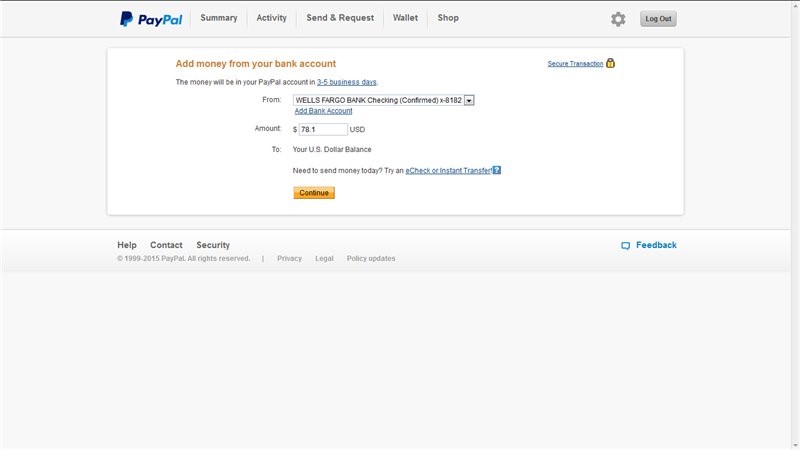Click the Feedback speech bubble icon
The image size is (800, 450).
(625, 245)
